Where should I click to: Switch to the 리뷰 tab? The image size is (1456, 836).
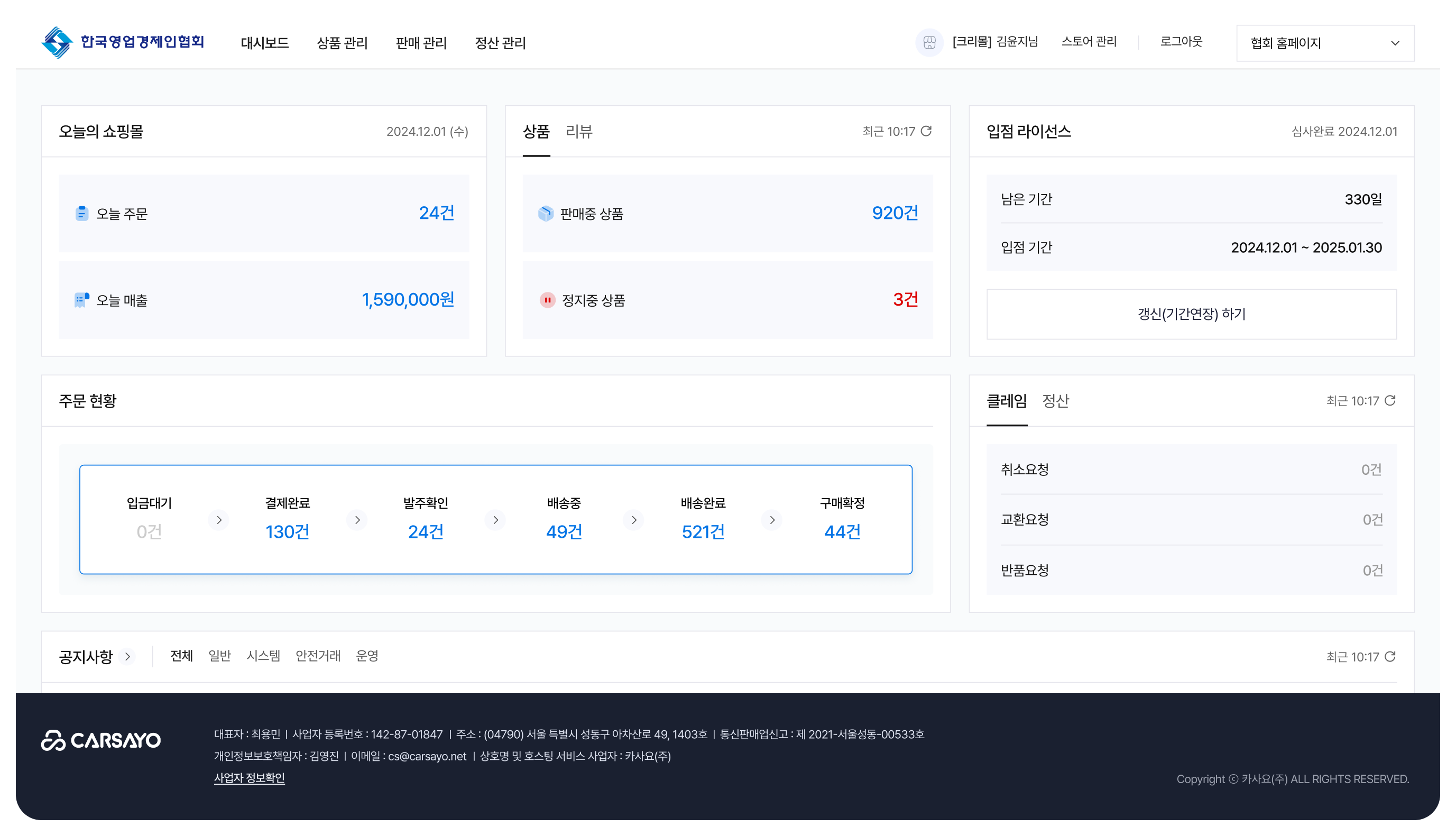[578, 132]
